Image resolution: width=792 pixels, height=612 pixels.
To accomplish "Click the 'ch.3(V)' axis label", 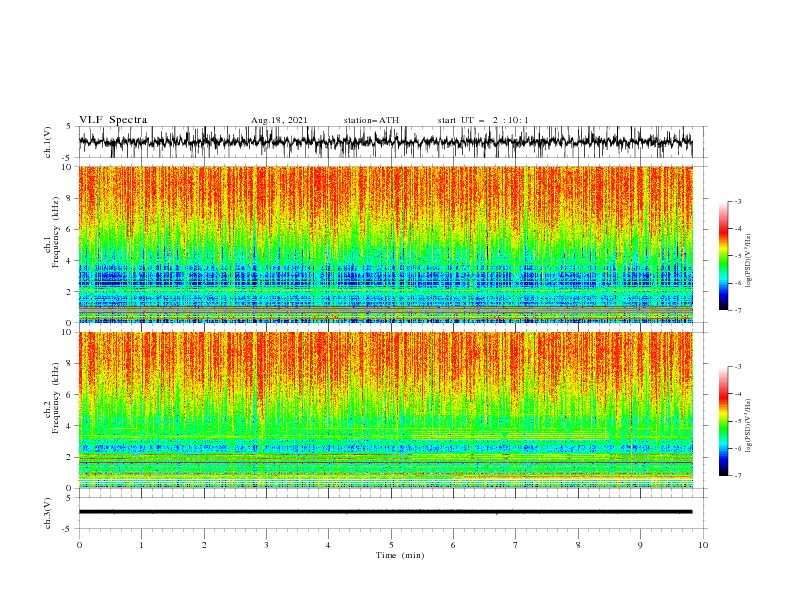I will [x=48, y=513].
